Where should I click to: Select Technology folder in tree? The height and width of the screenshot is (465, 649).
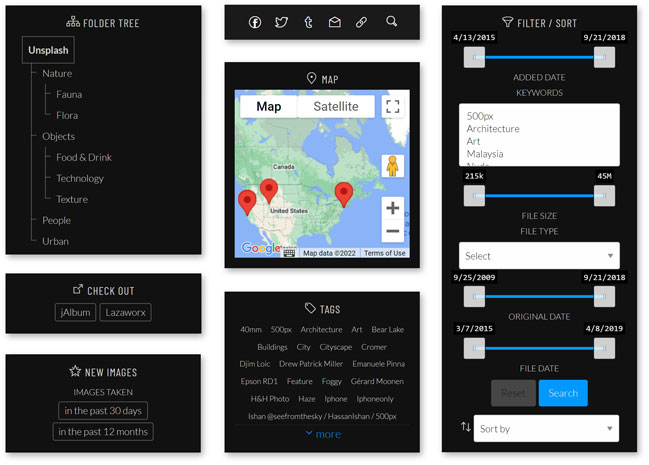click(80, 178)
